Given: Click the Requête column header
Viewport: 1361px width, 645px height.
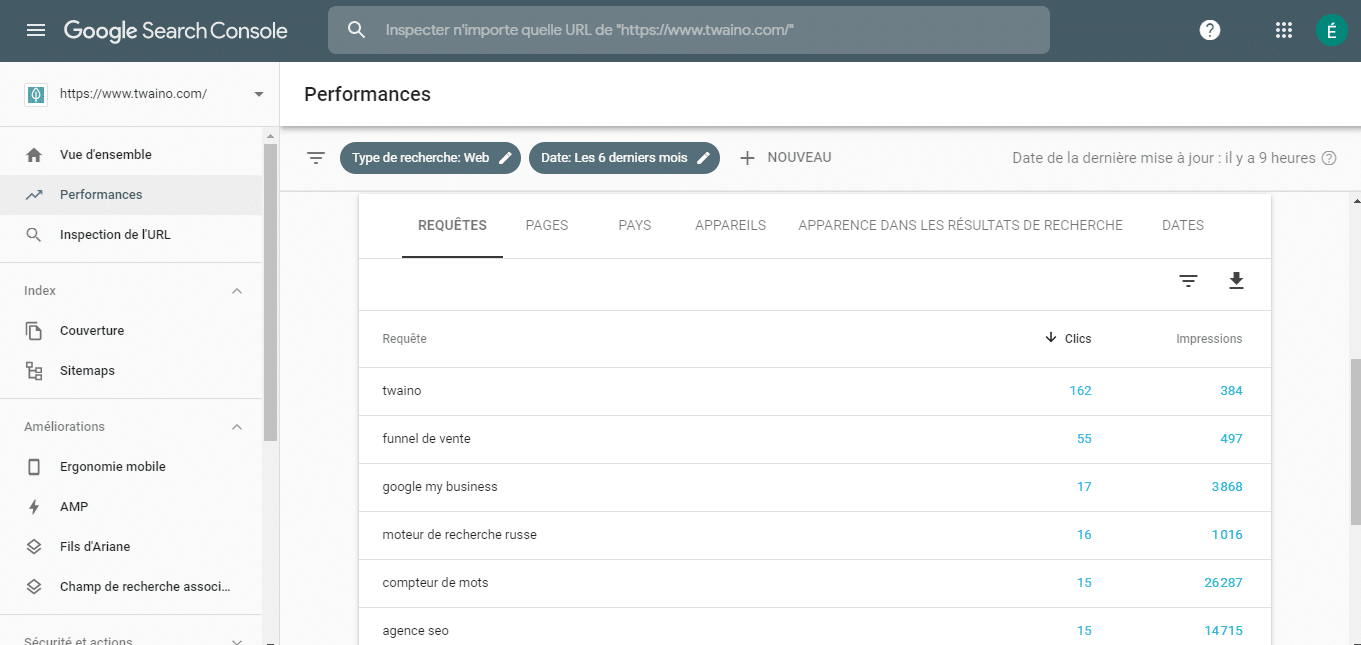Looking at the screenshot, I should coord(405,339).
